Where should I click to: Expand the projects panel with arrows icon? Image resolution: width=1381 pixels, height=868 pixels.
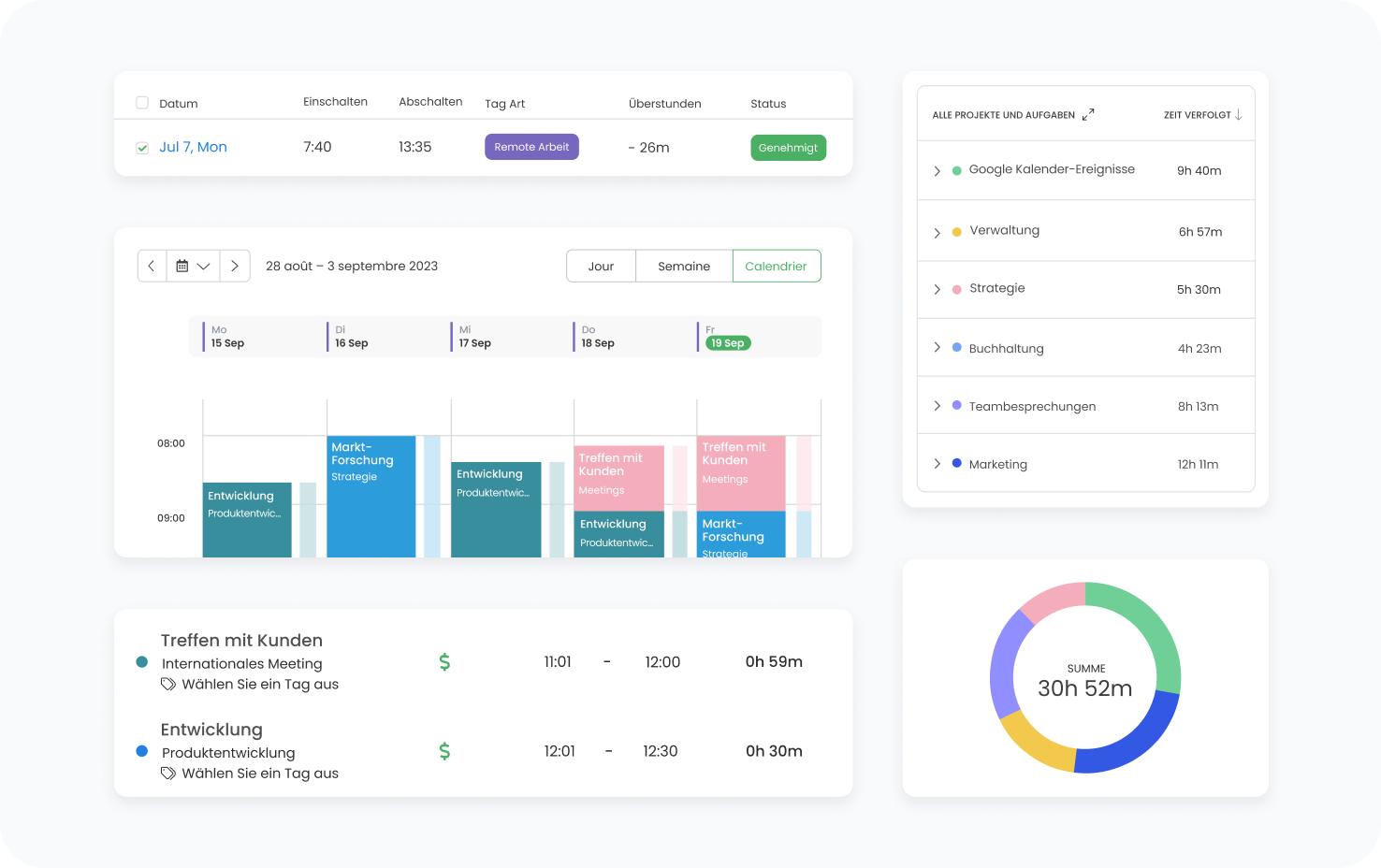coord(1088,115)
